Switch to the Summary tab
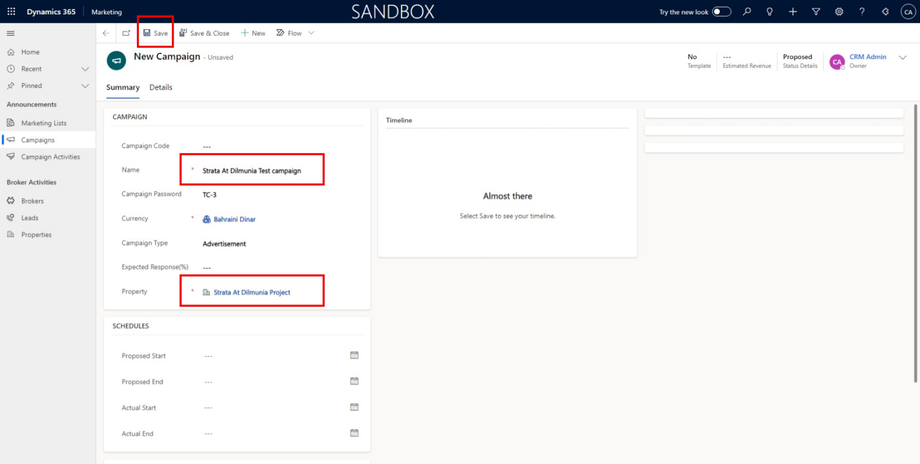 tap(123, 87)
